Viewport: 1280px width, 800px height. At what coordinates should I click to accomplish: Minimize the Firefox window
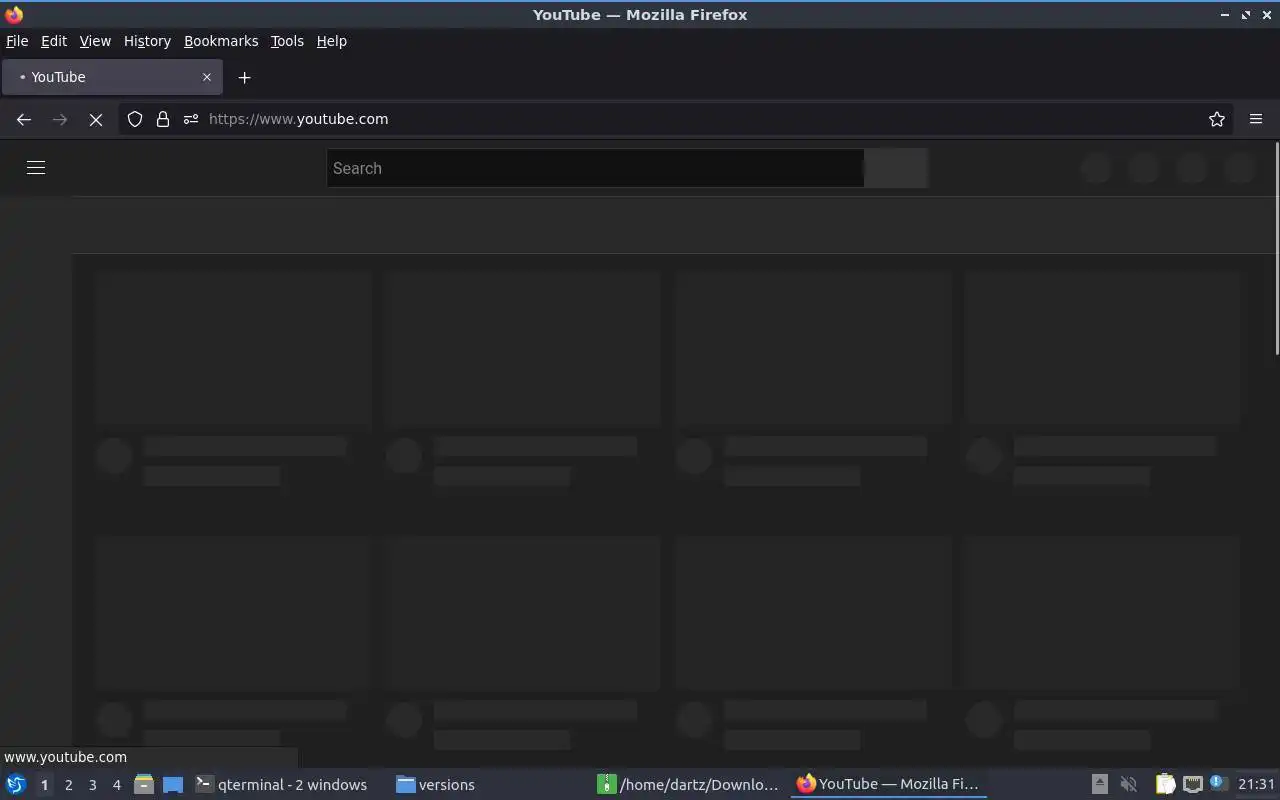coord(1225,15)
